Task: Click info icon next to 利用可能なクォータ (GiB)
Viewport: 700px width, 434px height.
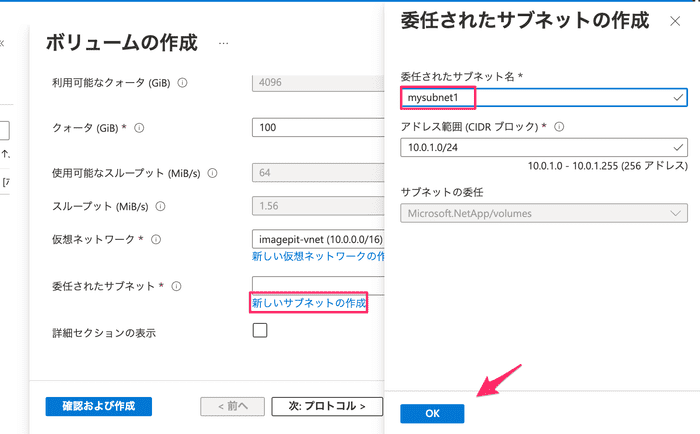Action: [x=182, y=83]
